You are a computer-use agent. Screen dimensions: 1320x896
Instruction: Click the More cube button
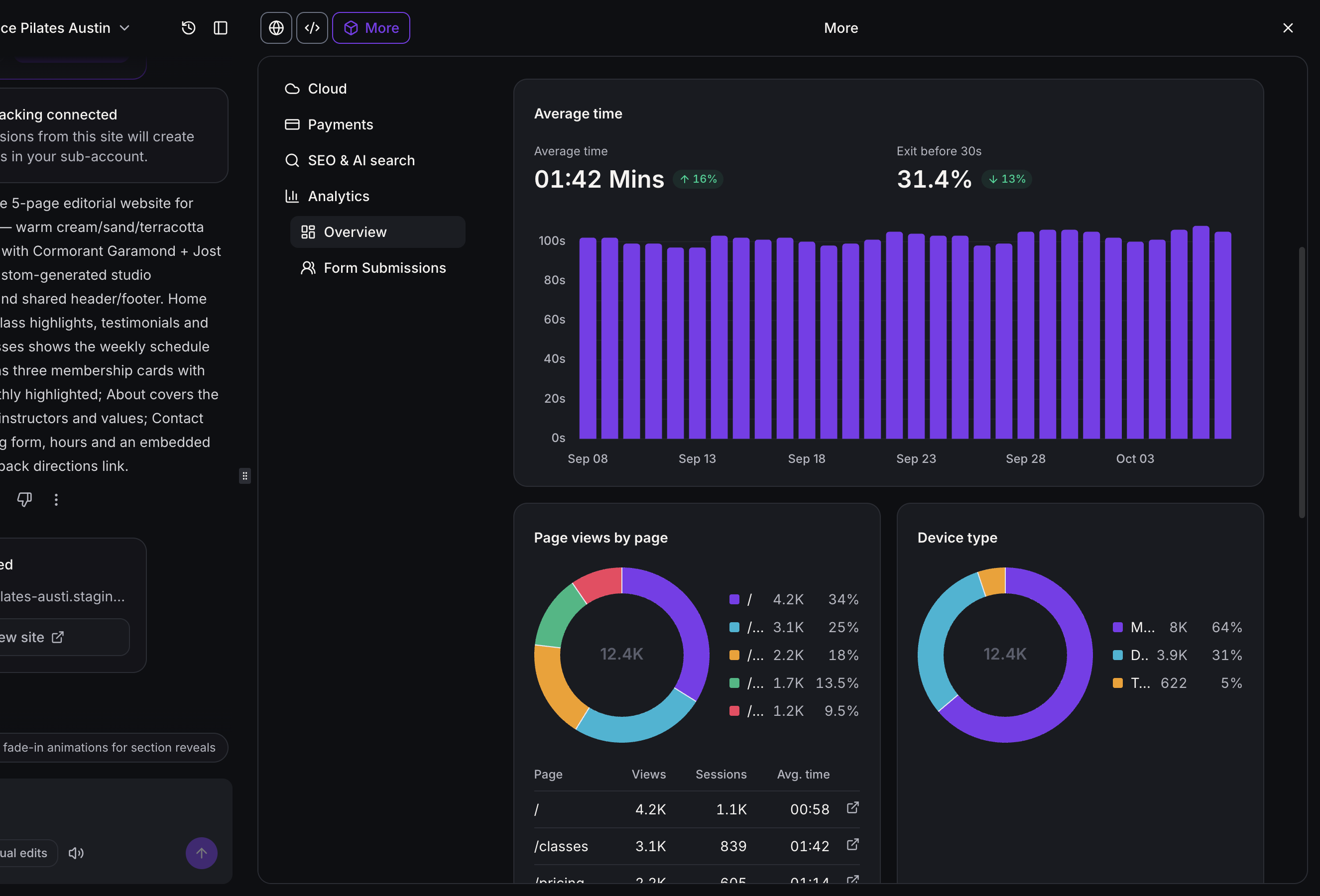coord(371,28)
